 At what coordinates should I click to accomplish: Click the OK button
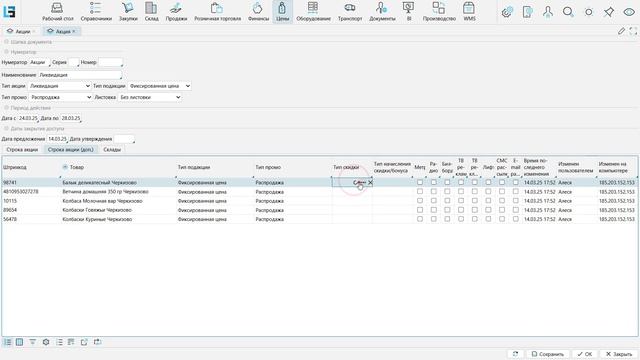[584, 354]
